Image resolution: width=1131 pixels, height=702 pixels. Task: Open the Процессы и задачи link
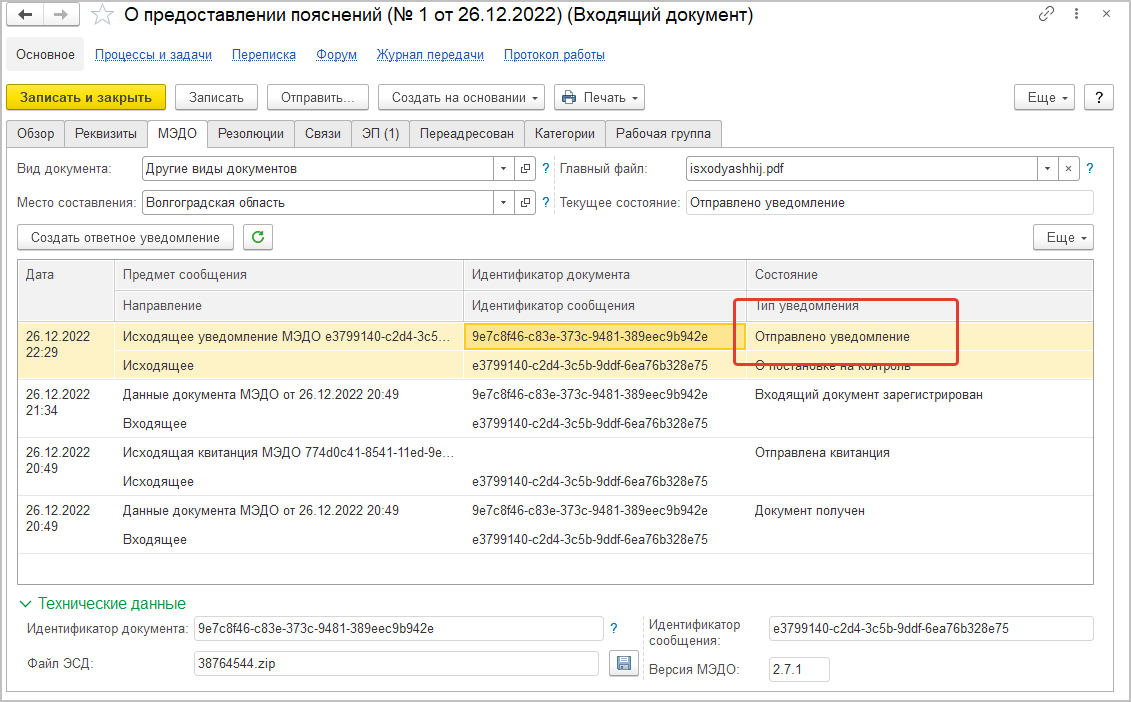tap(153, 55)
